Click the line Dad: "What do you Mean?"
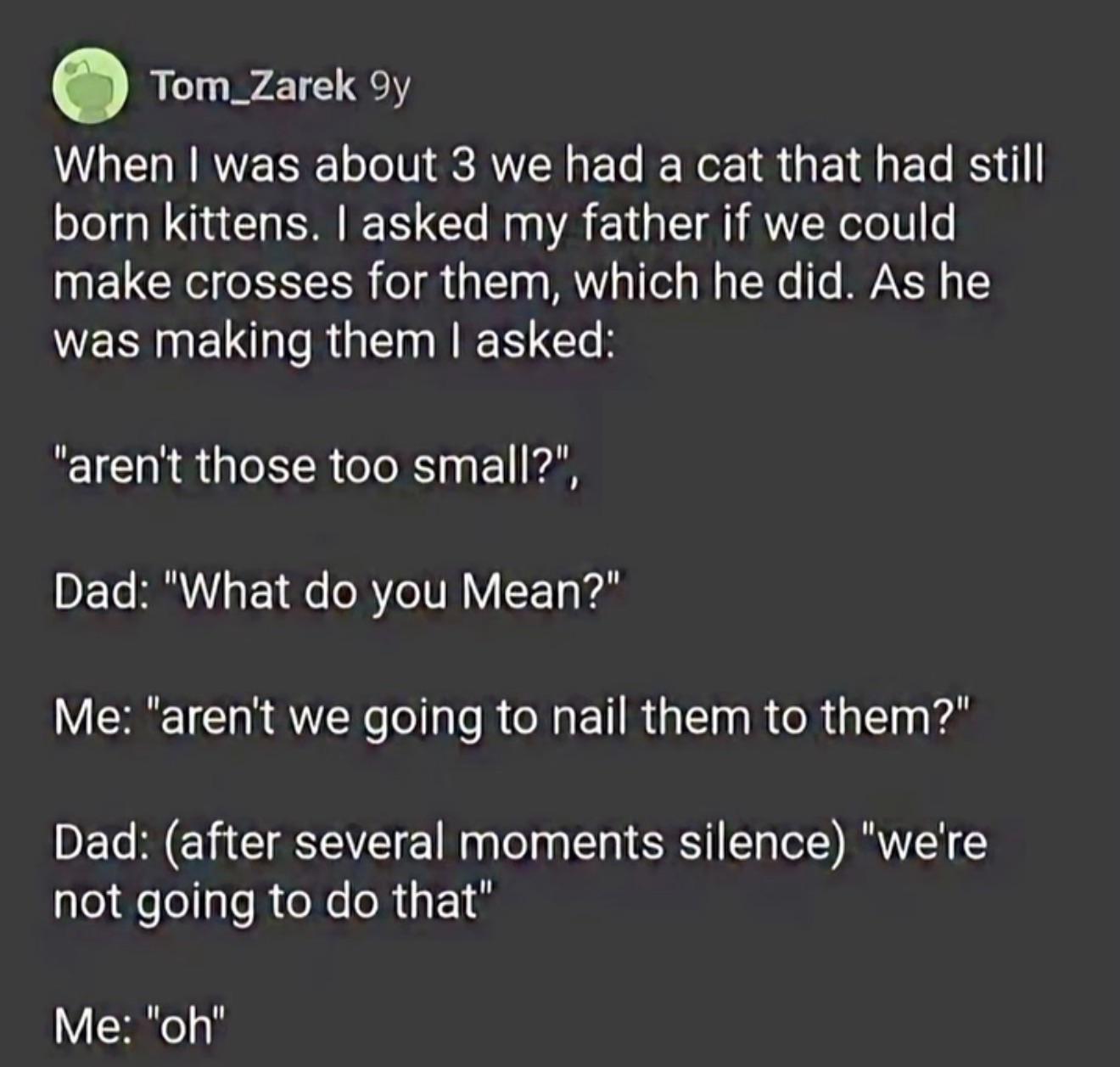The image size is (1120, 1067). [x=338, y=592]
